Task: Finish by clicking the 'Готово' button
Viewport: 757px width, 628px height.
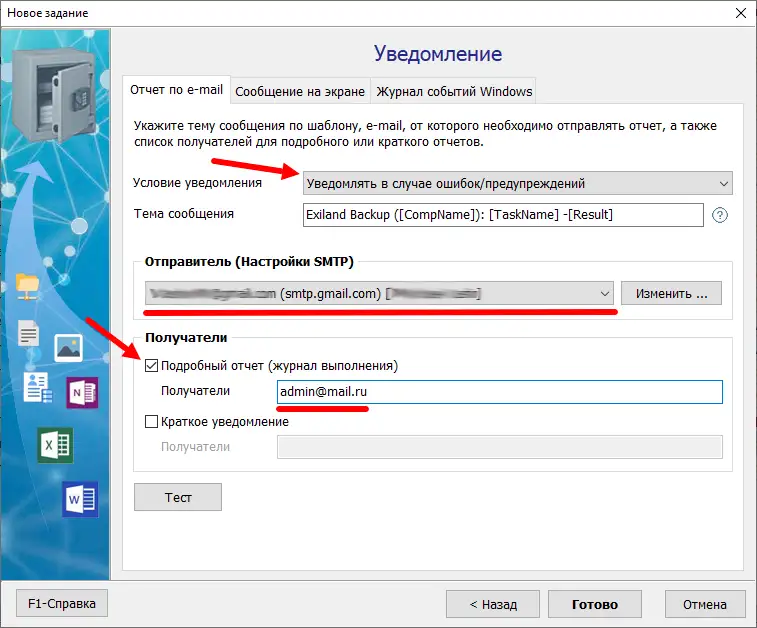Action: click(594, 604)
